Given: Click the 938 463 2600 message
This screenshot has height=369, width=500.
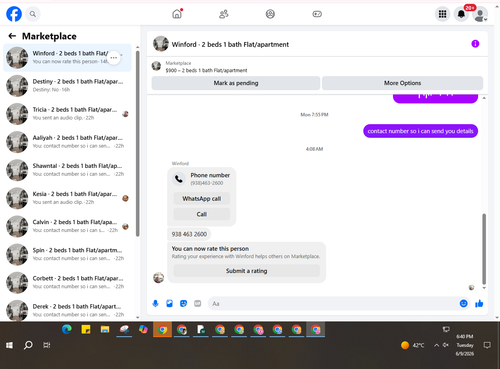Looking at the screenshot, I should (x=189, y=234).
